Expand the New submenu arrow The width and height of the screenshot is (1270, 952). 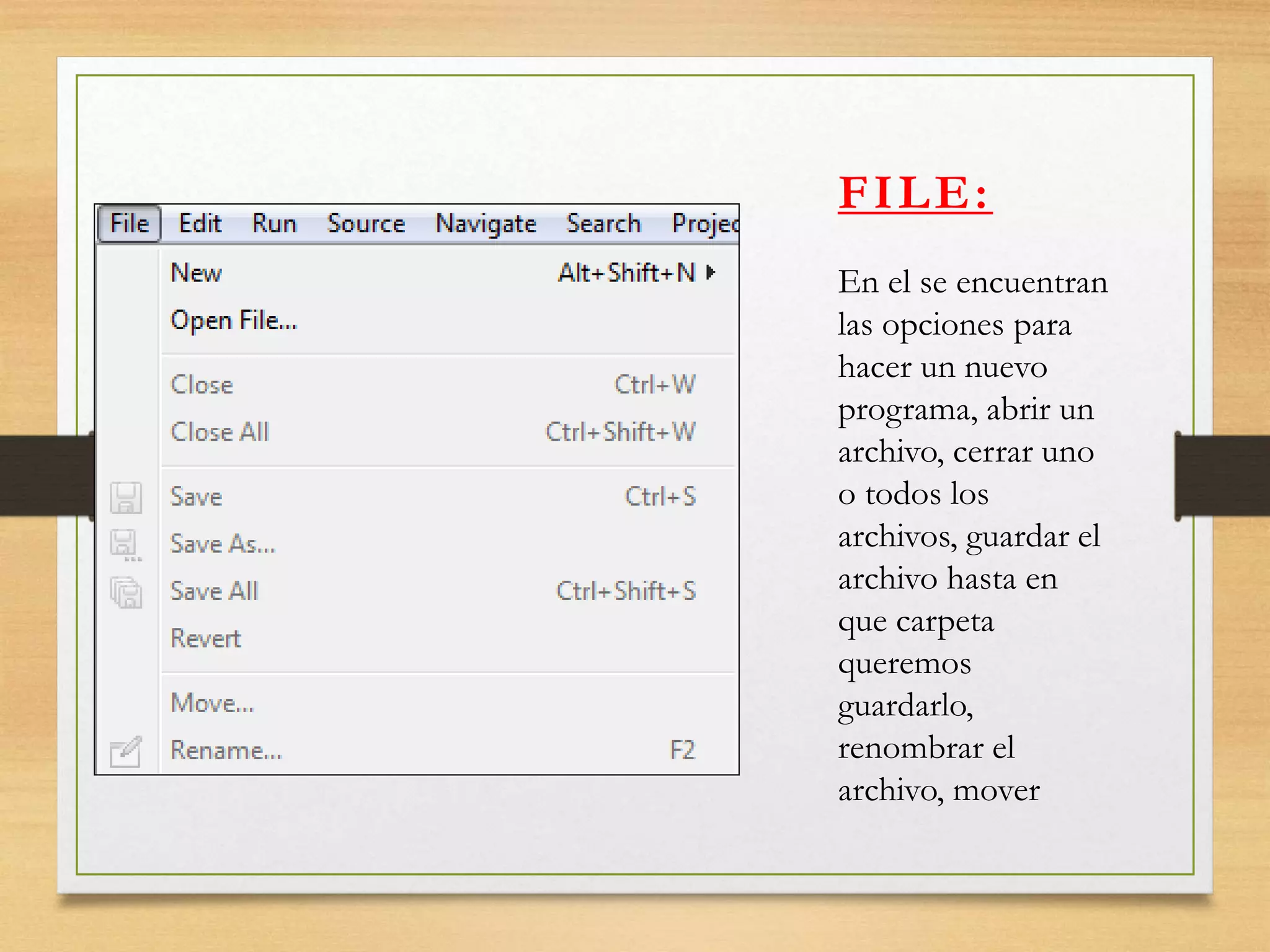pyautogui.click(x=711, y=272)
